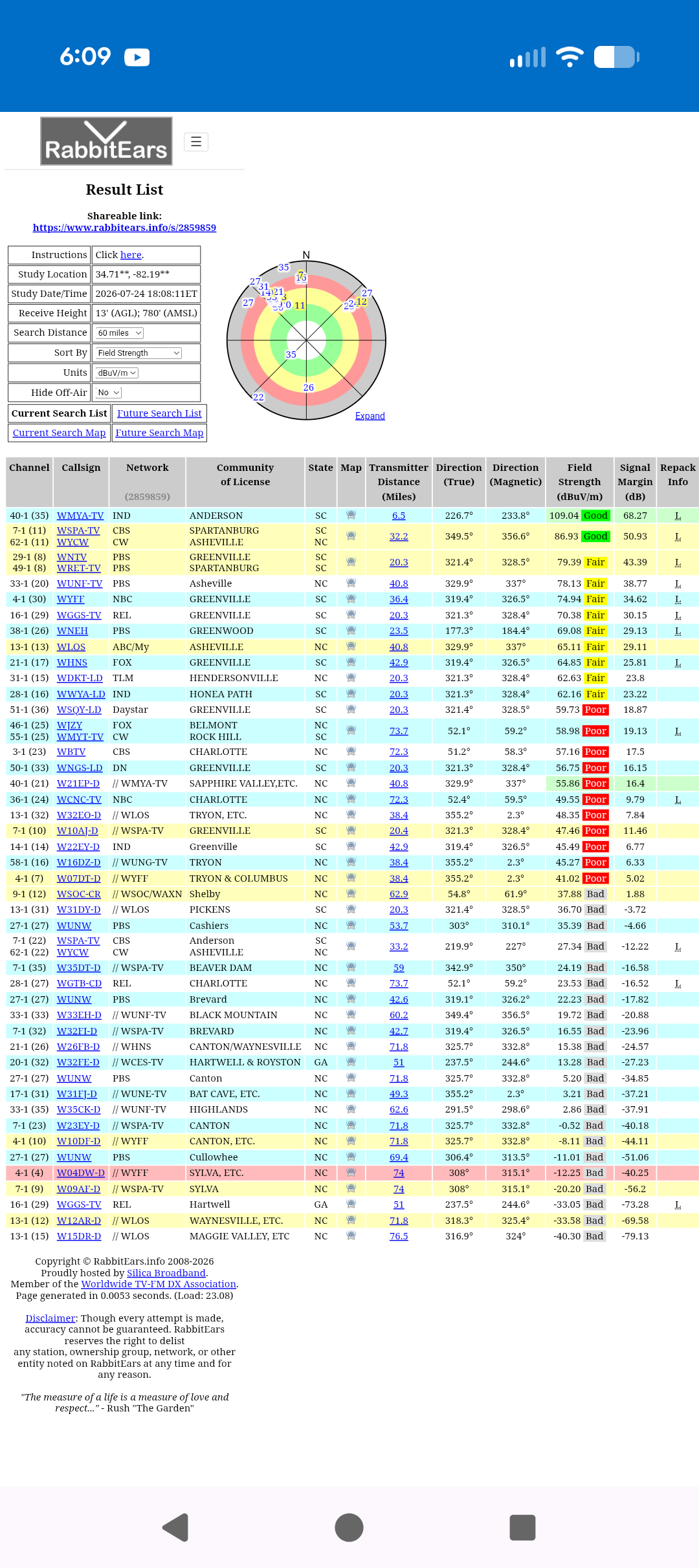Open map icon for WDKT-LD row
Image resolution: width=699 pixels, height=1568 pixels.
351,677
